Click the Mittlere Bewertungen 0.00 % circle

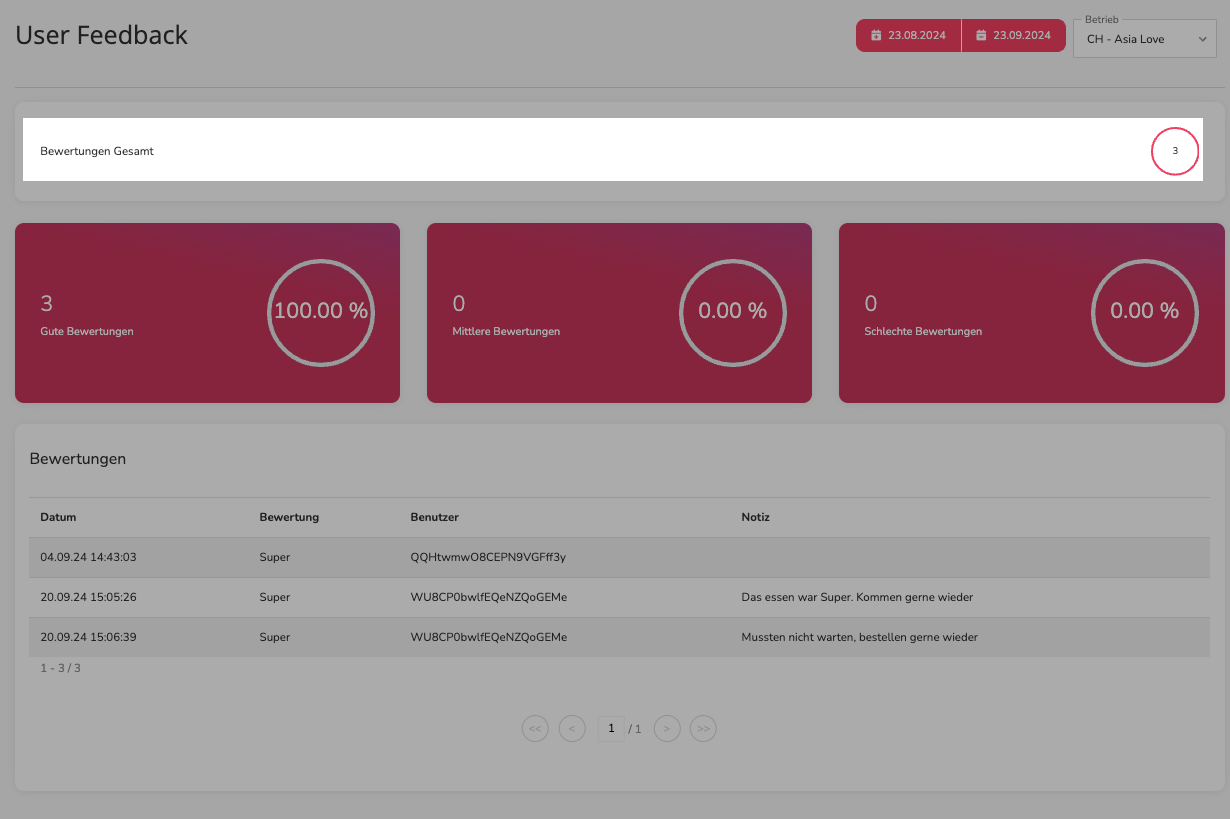click(733, 312)
